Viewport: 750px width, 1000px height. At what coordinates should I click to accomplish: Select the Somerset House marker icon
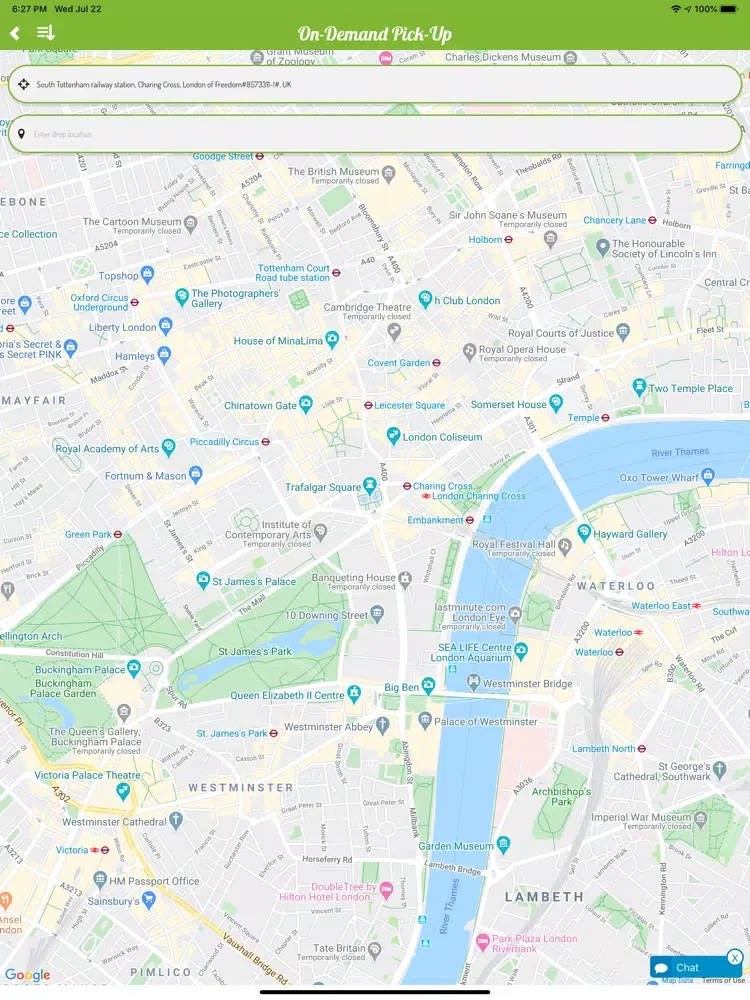coord(556,403)
